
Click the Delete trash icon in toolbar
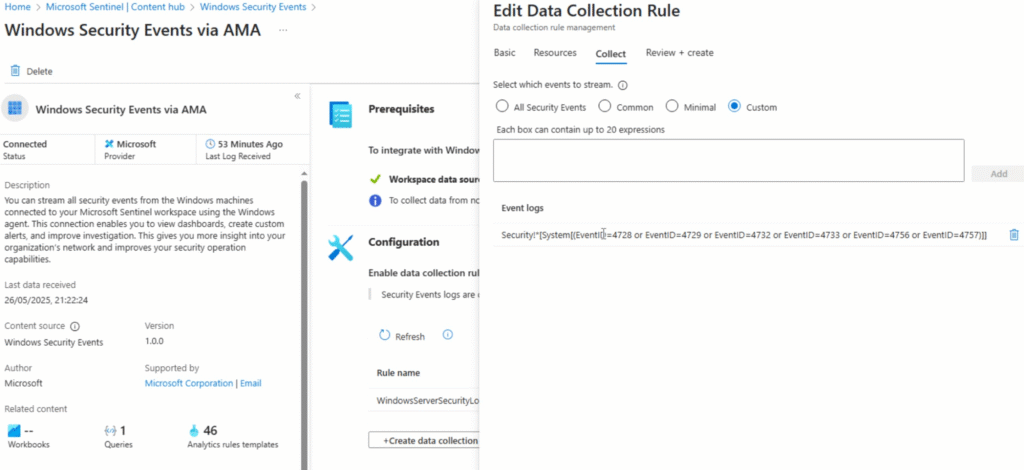pos(15,70)
